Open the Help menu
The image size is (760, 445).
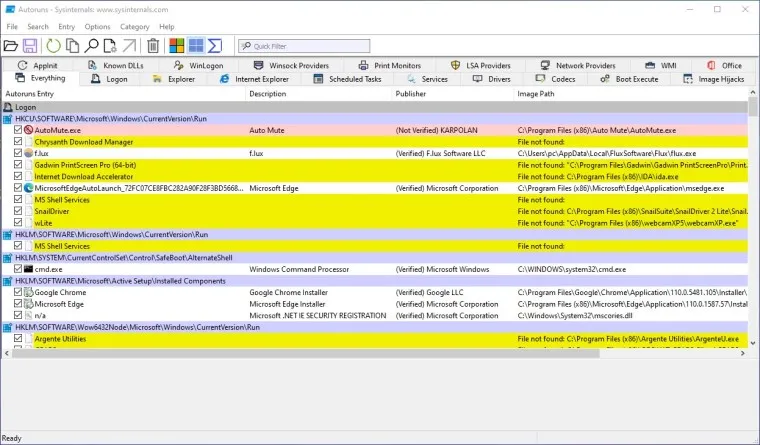(x=167, y=27)
